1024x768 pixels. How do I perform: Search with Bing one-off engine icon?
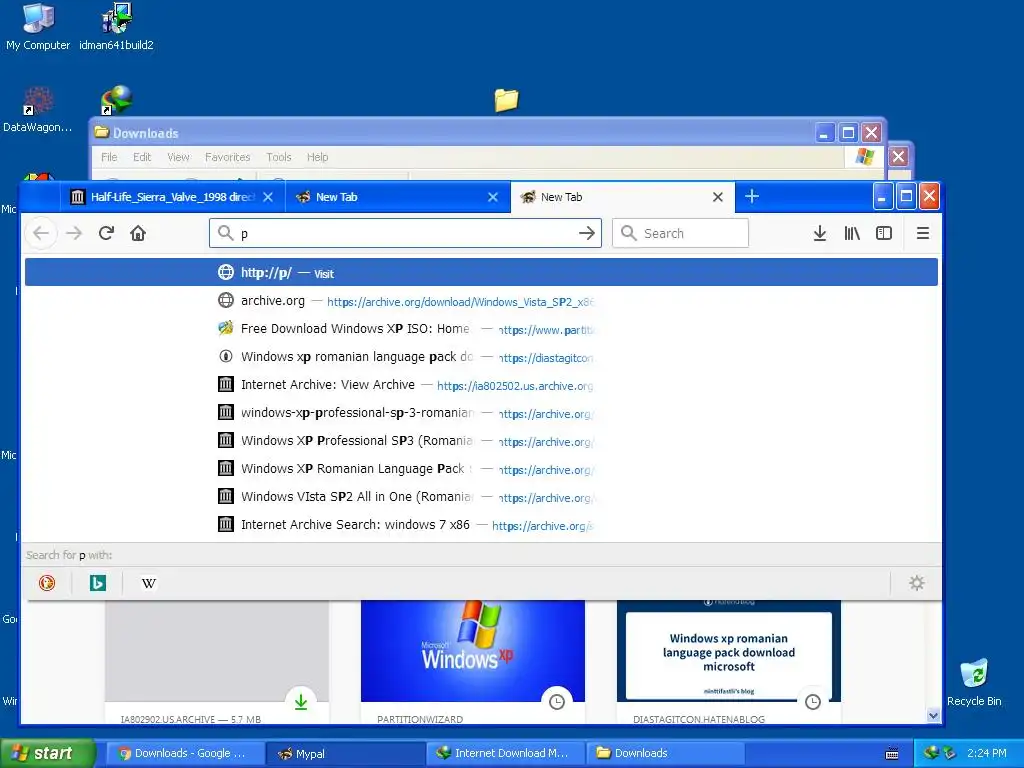[97, 583]
